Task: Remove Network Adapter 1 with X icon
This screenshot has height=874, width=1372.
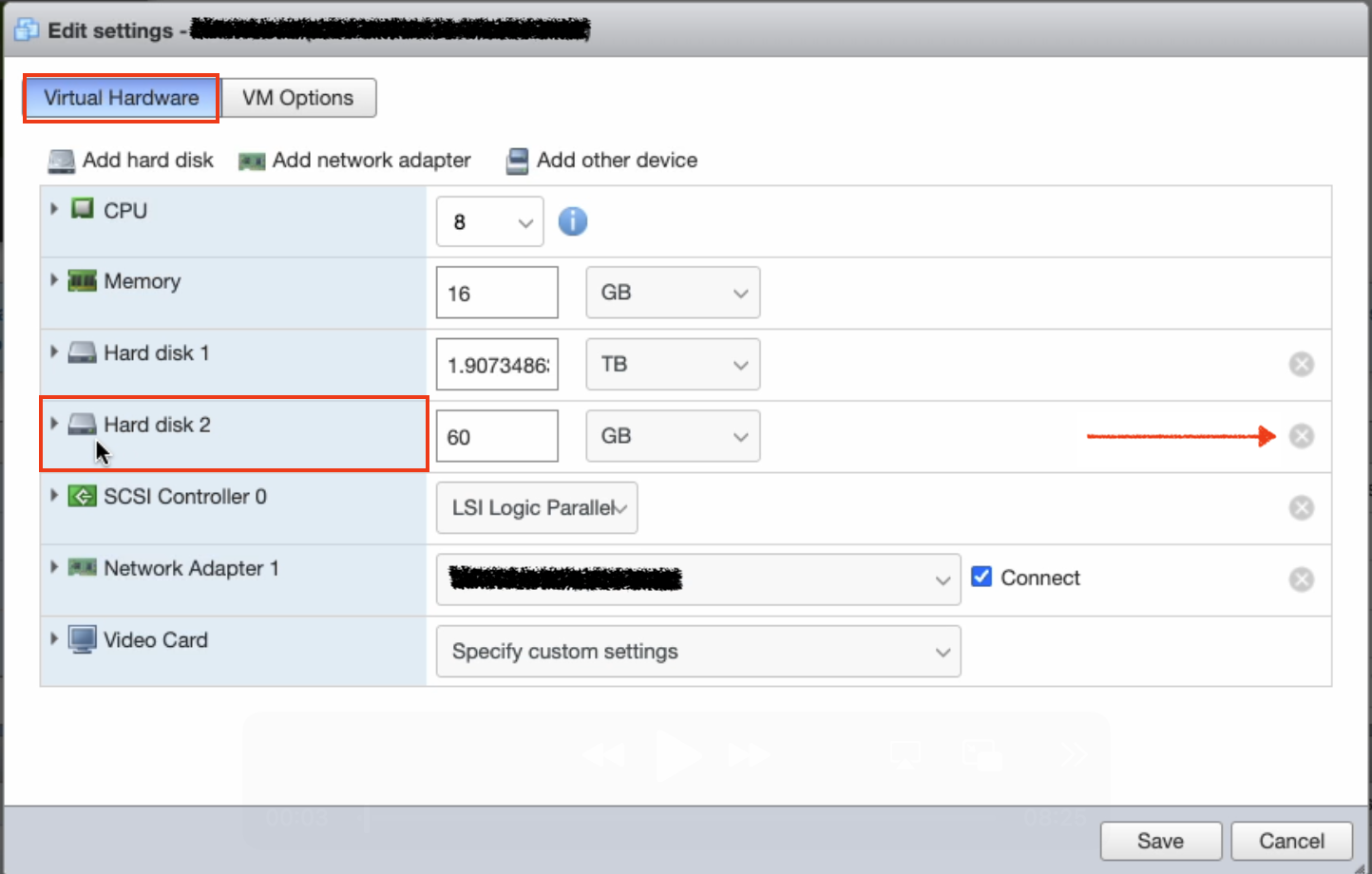Action: pos(1301,579)
